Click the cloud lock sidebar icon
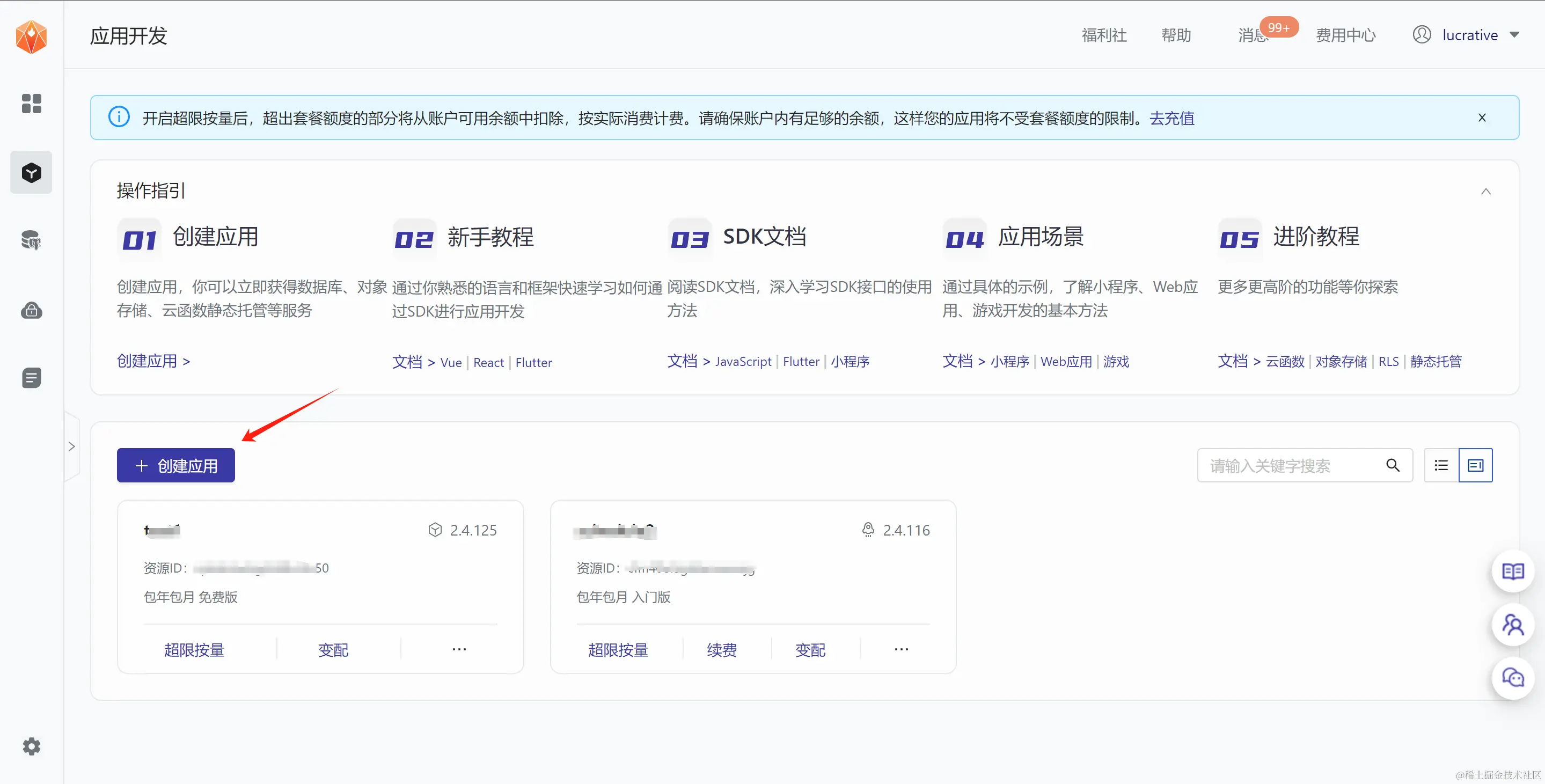 coord(31,310)
